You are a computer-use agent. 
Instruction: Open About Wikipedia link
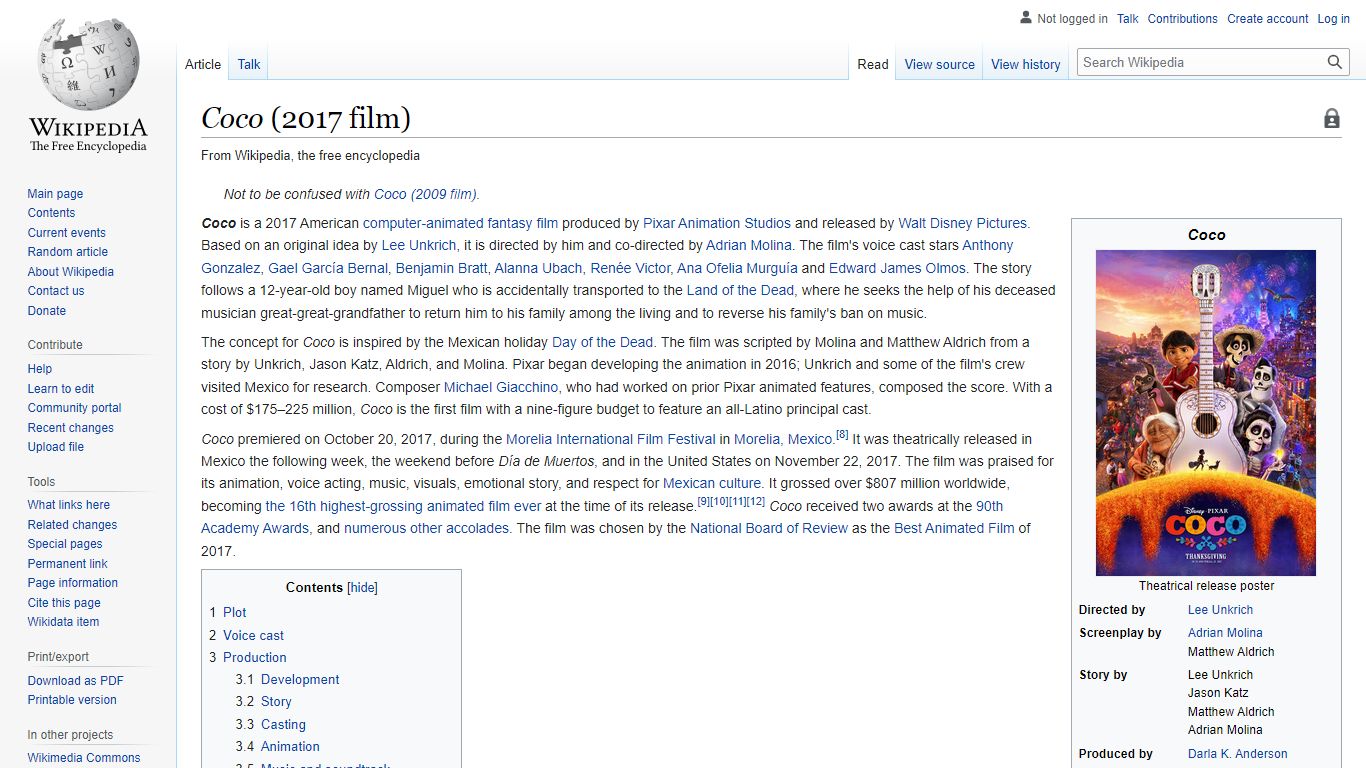[x=70, y=272]
